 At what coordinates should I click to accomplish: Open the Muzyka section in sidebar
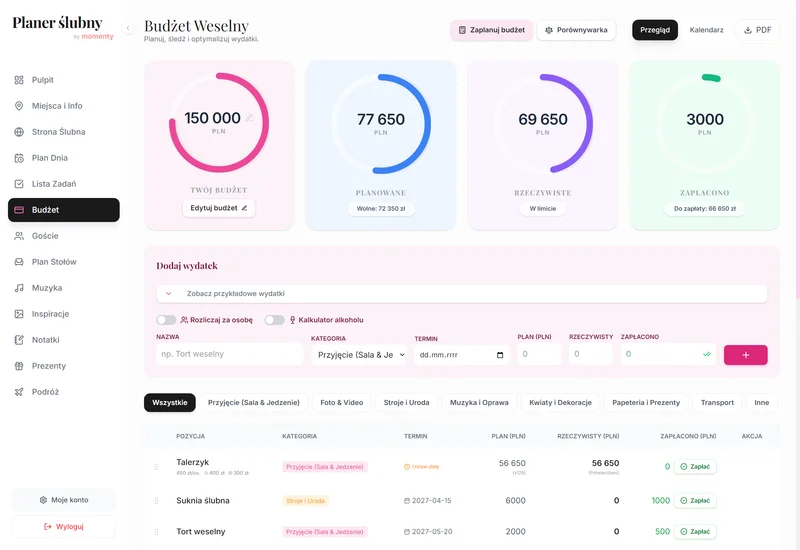pos(46,288)
